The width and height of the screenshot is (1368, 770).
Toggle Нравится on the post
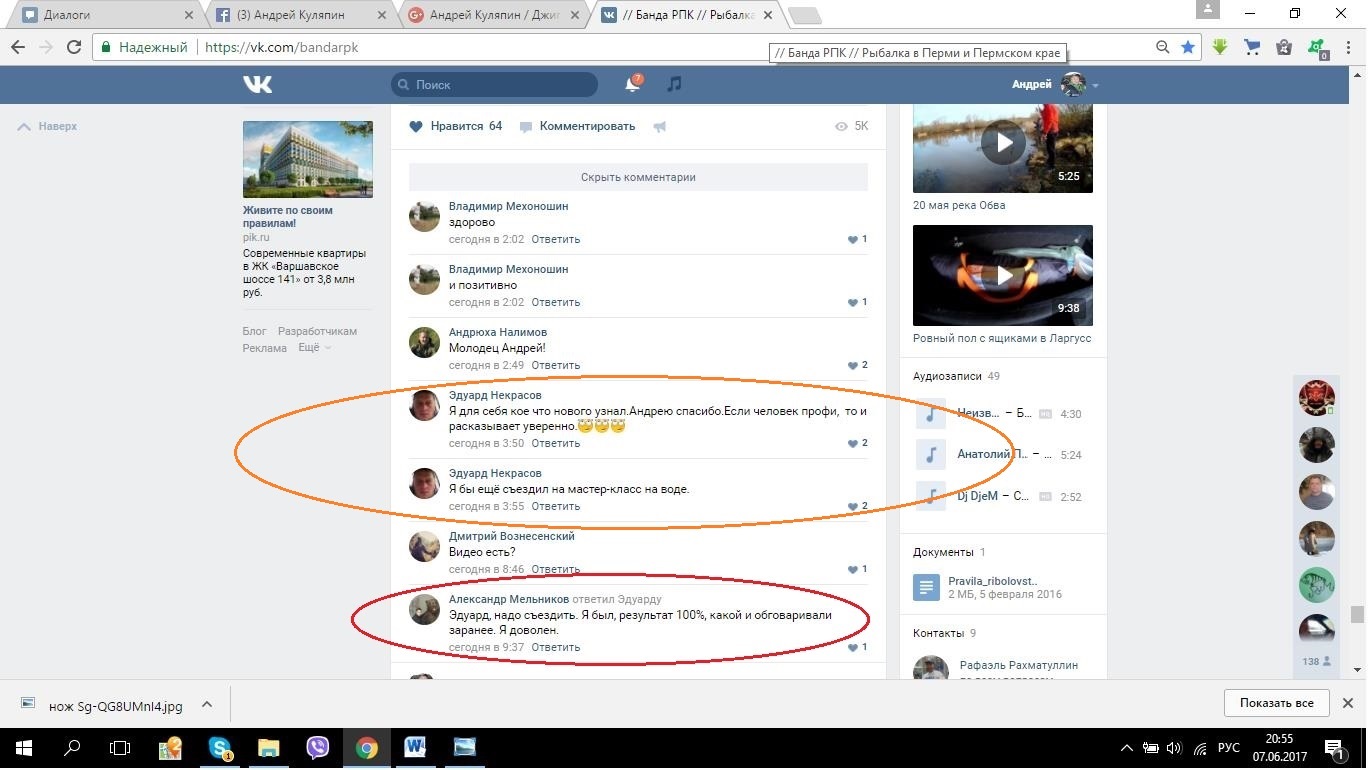pyautogui.click(x=456, y=127)
